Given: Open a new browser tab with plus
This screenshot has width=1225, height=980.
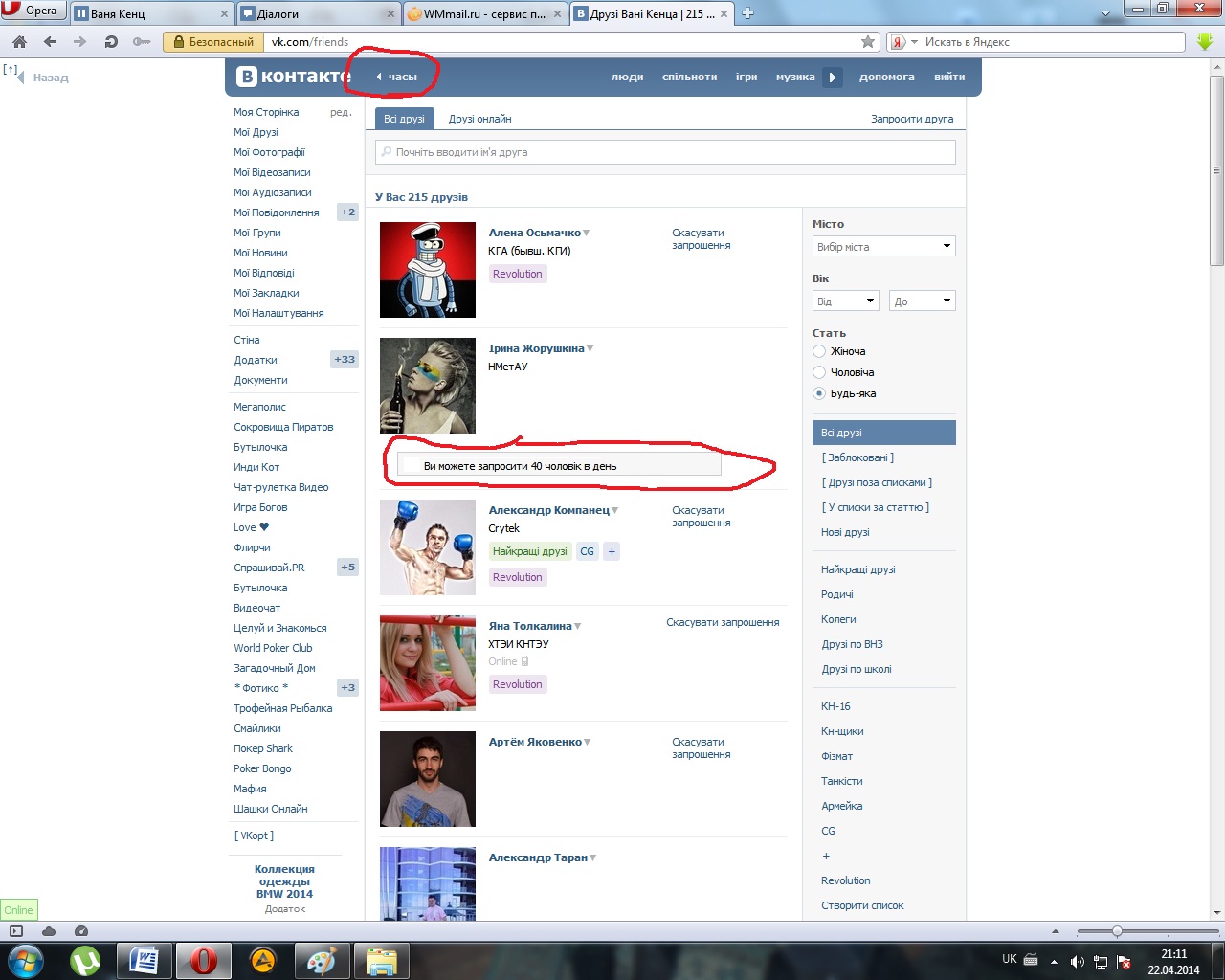Looking at the screenshot, I should click(x=748, y=13).
